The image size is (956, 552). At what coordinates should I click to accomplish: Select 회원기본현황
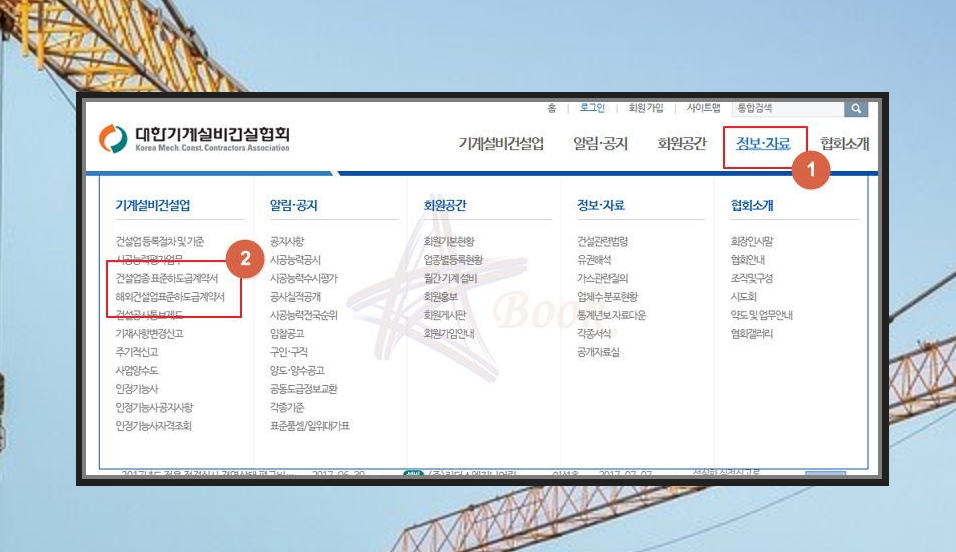[449, 242]
